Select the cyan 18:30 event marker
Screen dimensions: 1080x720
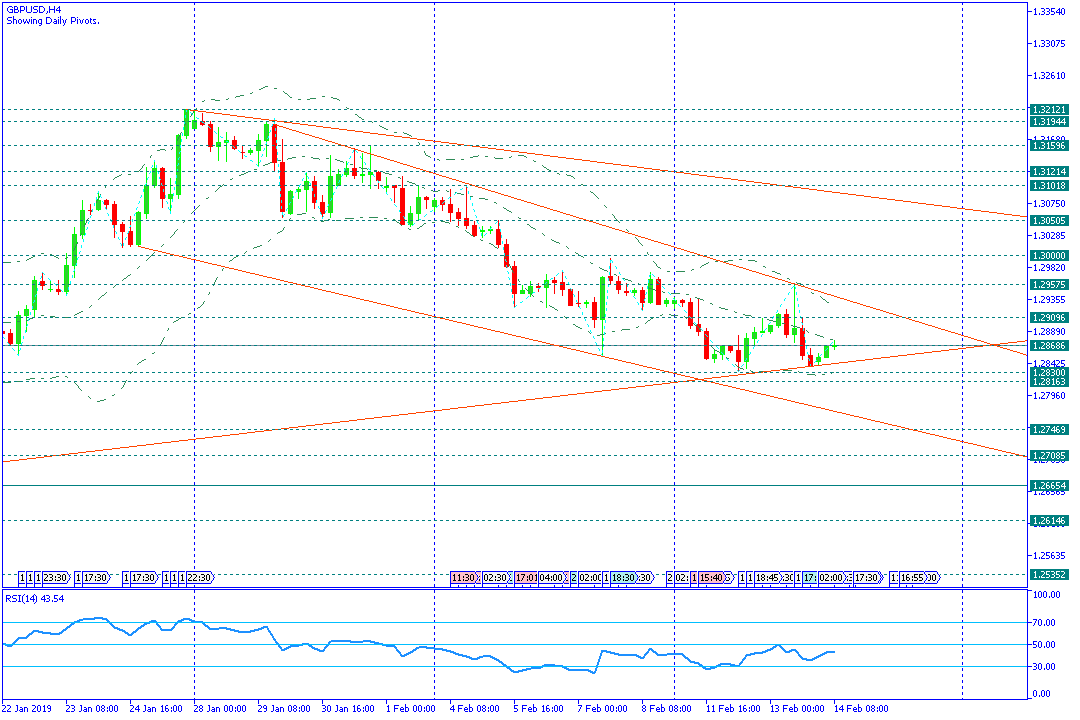coord(622,578)
